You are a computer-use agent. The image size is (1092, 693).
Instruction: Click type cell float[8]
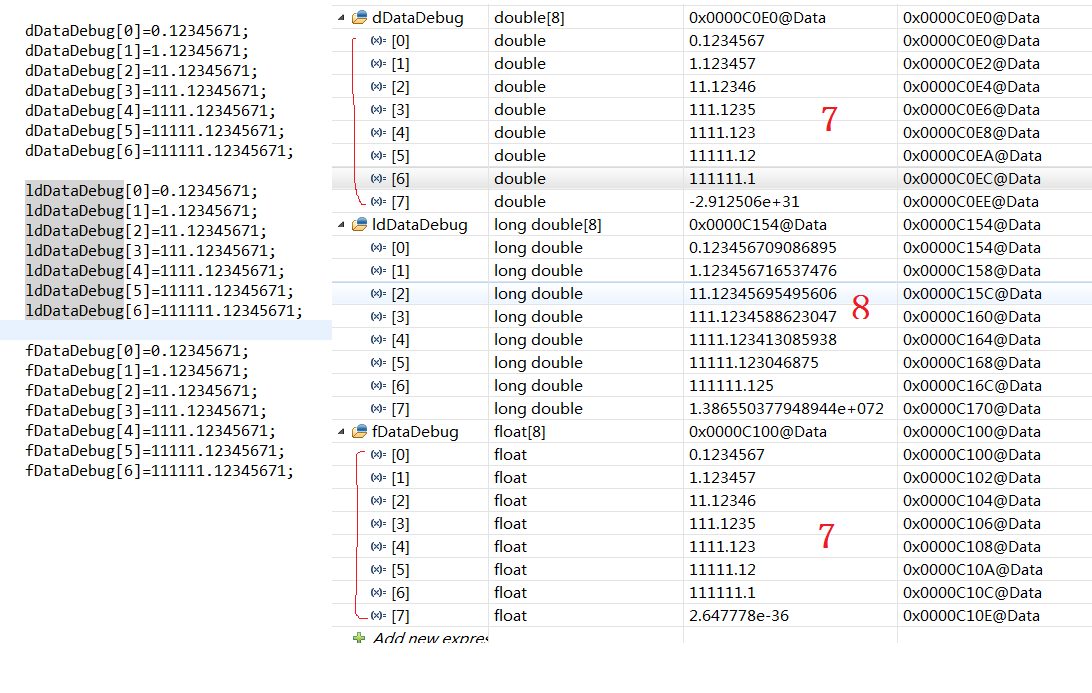tap(520, 431)
